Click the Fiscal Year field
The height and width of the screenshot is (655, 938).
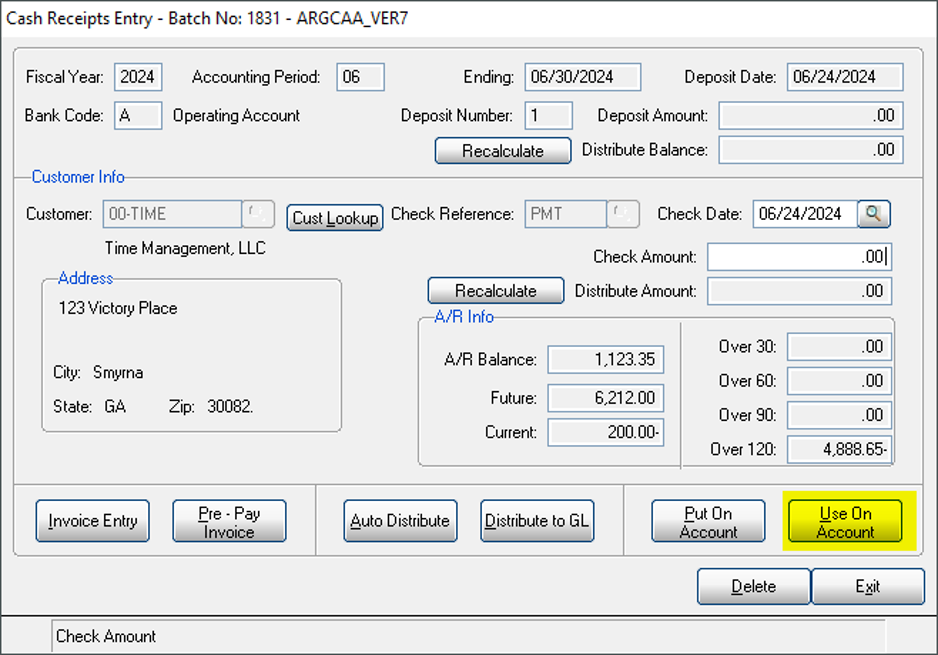point(138,77)
